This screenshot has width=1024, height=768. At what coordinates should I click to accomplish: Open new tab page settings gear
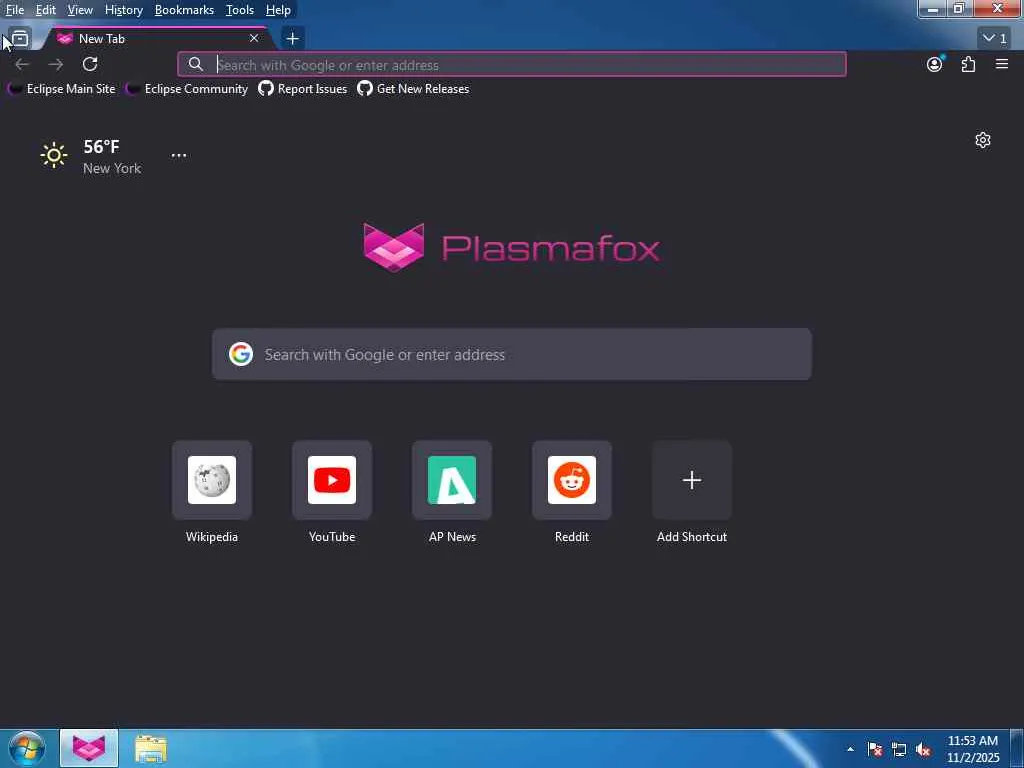tap(983, 140)
